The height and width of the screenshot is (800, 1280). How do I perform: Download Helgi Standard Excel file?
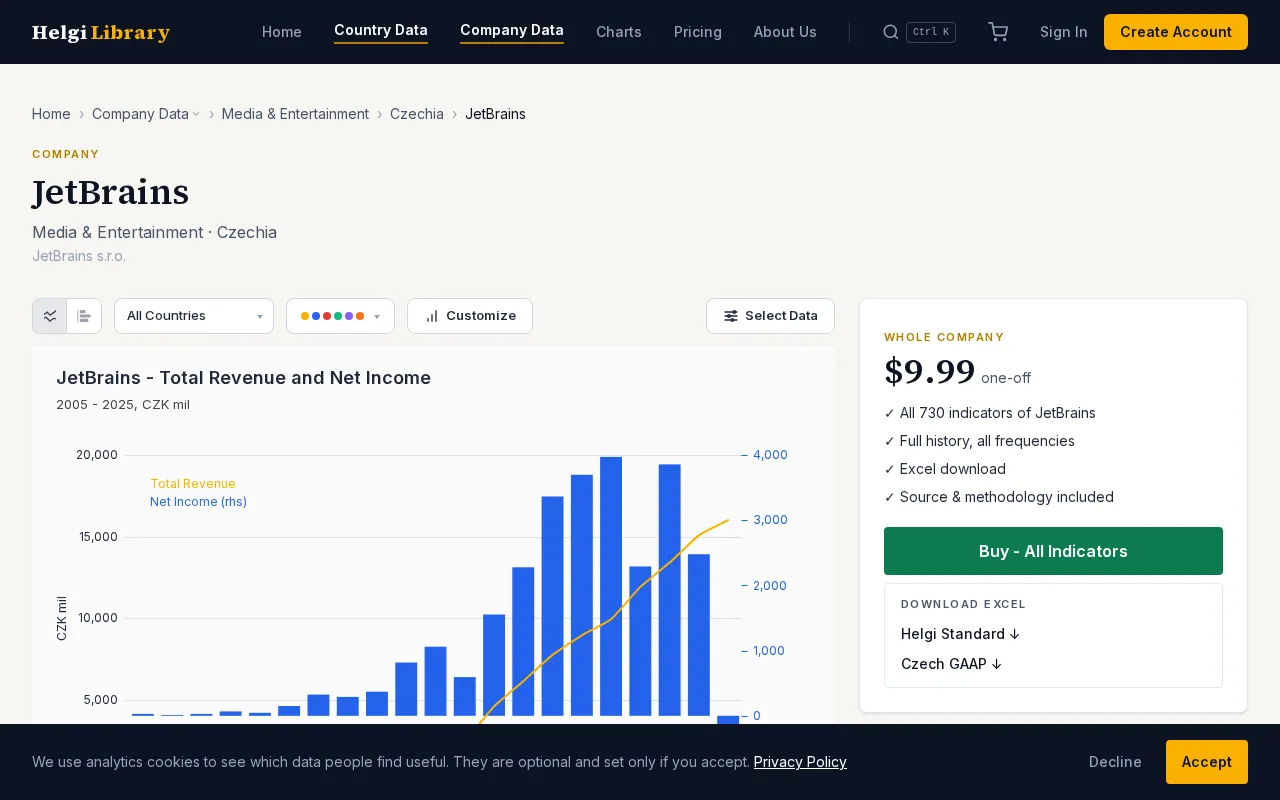(x=960, y=634)
